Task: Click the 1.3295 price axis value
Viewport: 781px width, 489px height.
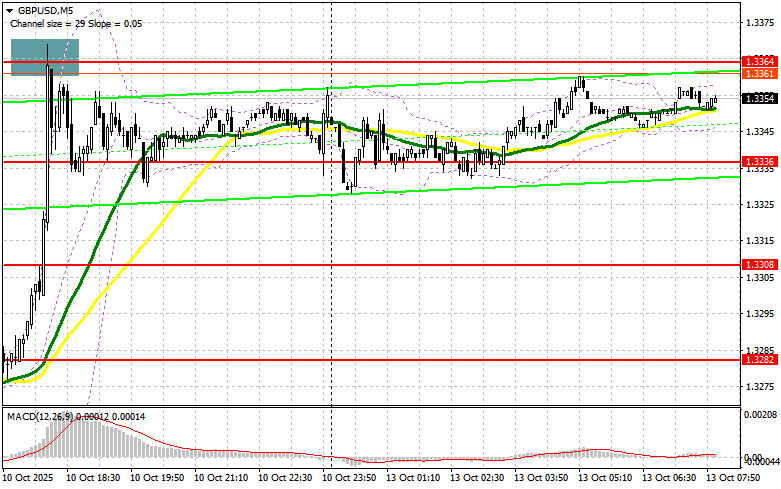Action: click(x=757, y=313)
